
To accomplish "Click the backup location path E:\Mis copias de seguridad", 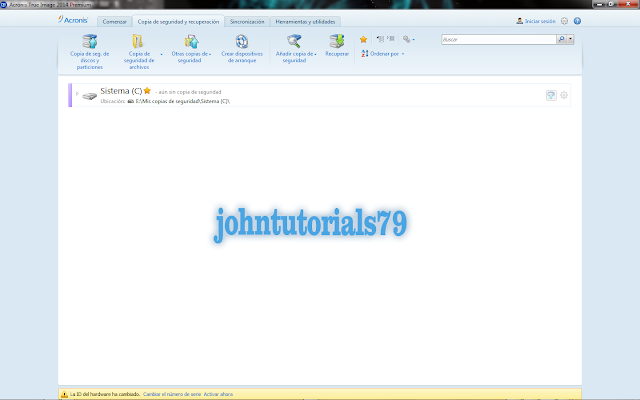I will tap(182, 101).
